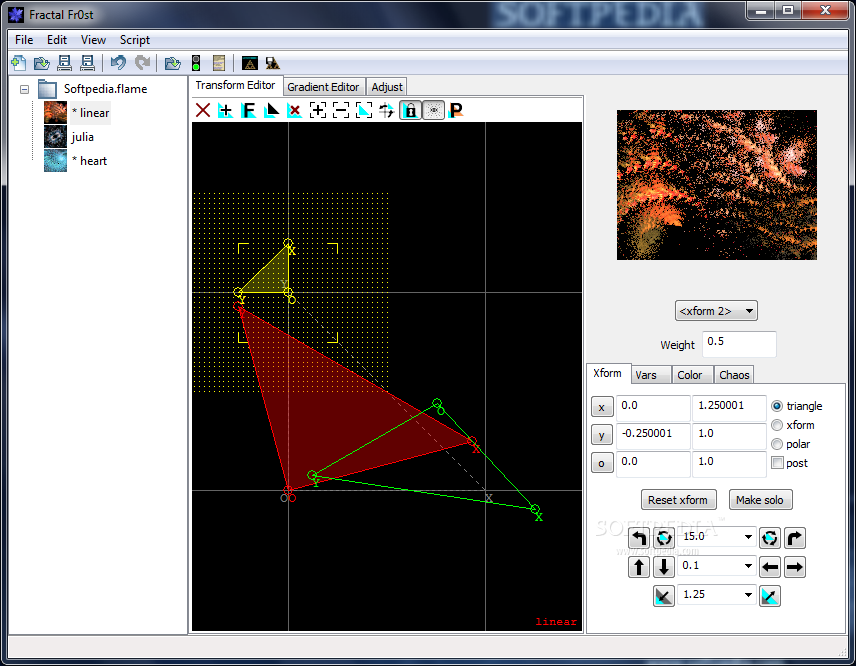Click the traffic light icon in the toolbar
The height and width of the screenshot is (666, 856).
[x=196, y=63]
